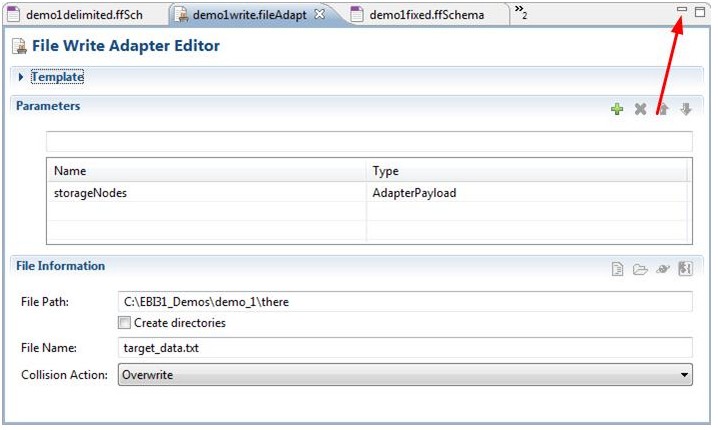Add a new parameter with the green plus icon

(617, 109)
